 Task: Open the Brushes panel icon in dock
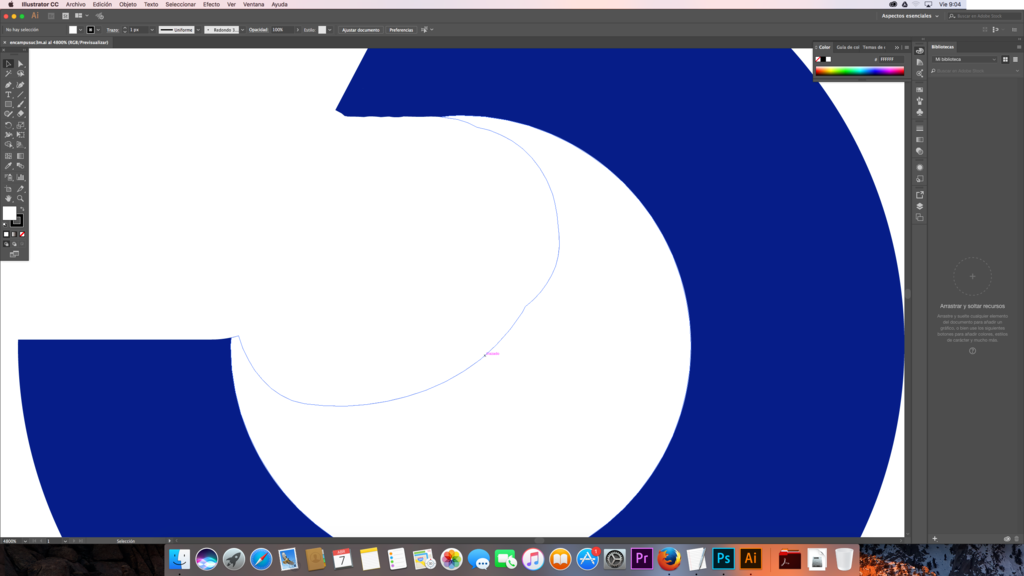point(920,101)
